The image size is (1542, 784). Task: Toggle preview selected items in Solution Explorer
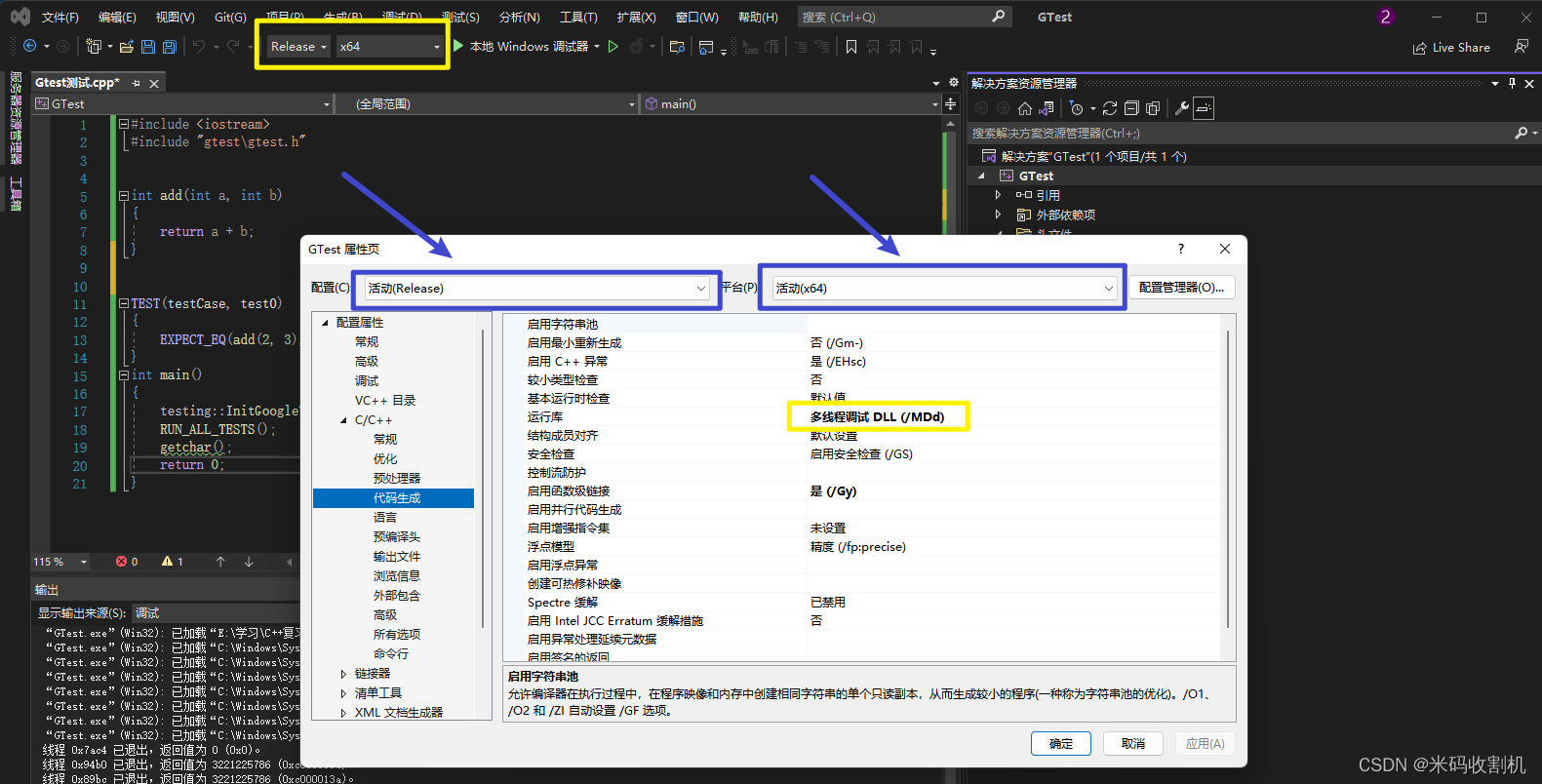pos(1204,108)
